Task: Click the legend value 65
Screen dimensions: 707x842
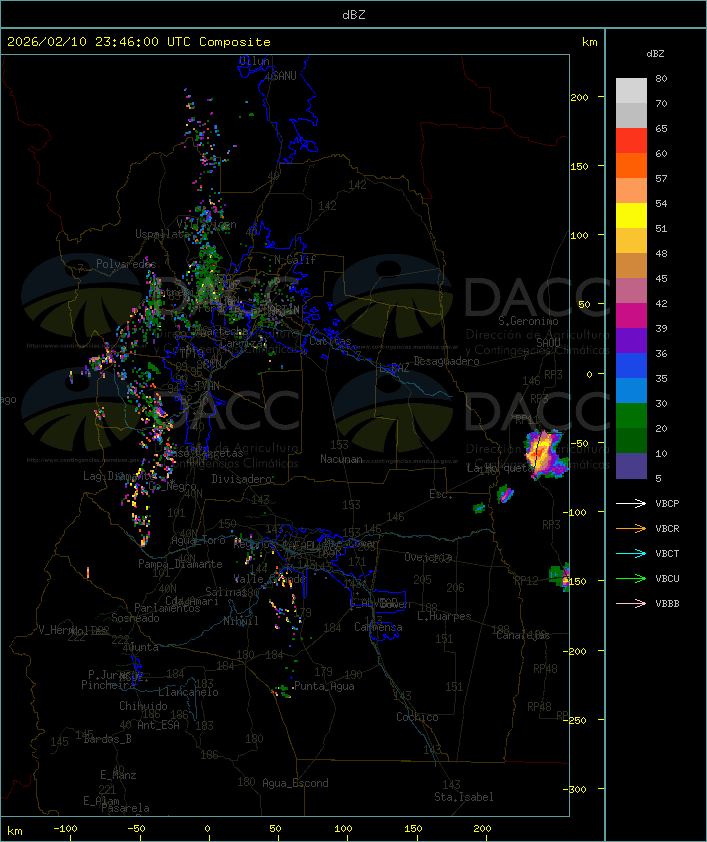Action: [661, 128]
